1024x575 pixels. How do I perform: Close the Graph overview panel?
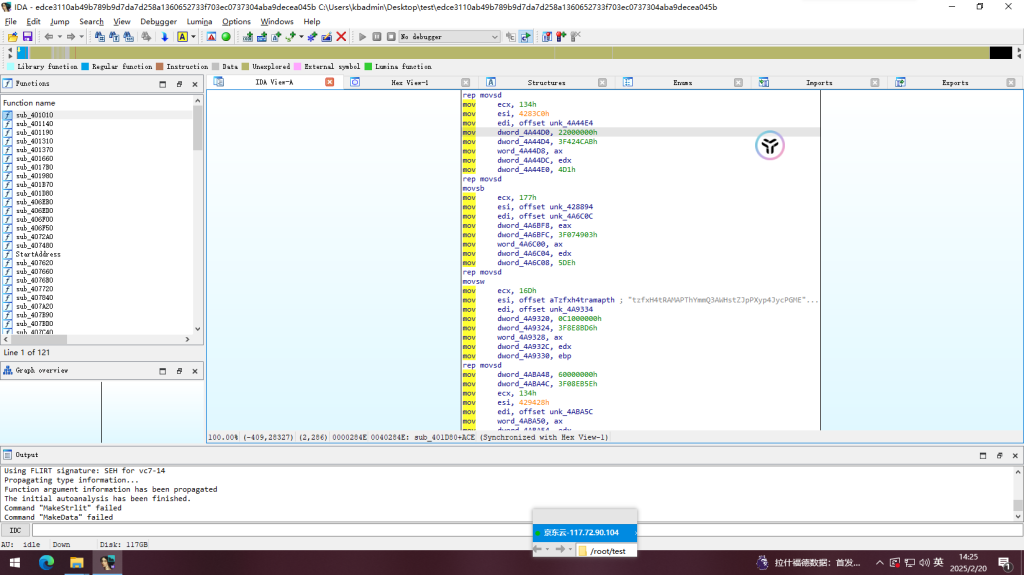[x=195, y=371]
